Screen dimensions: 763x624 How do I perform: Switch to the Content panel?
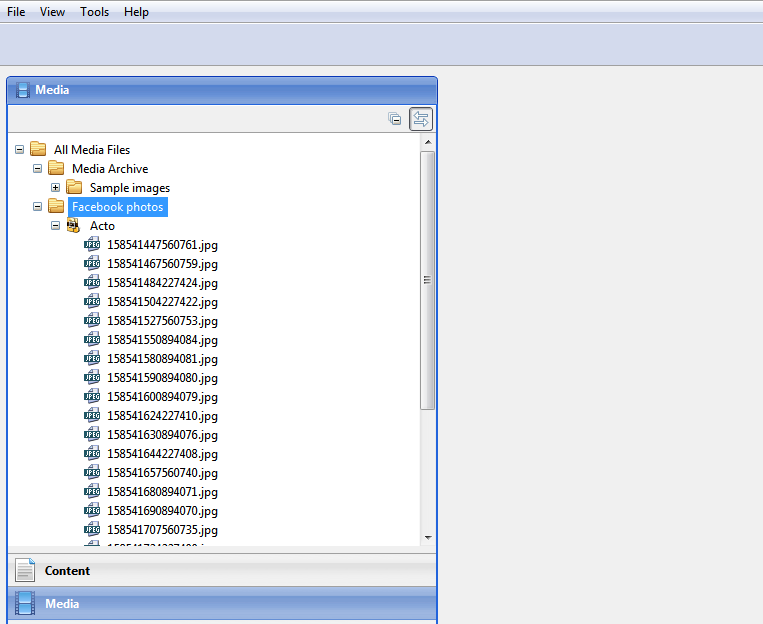tap(67, 571)
